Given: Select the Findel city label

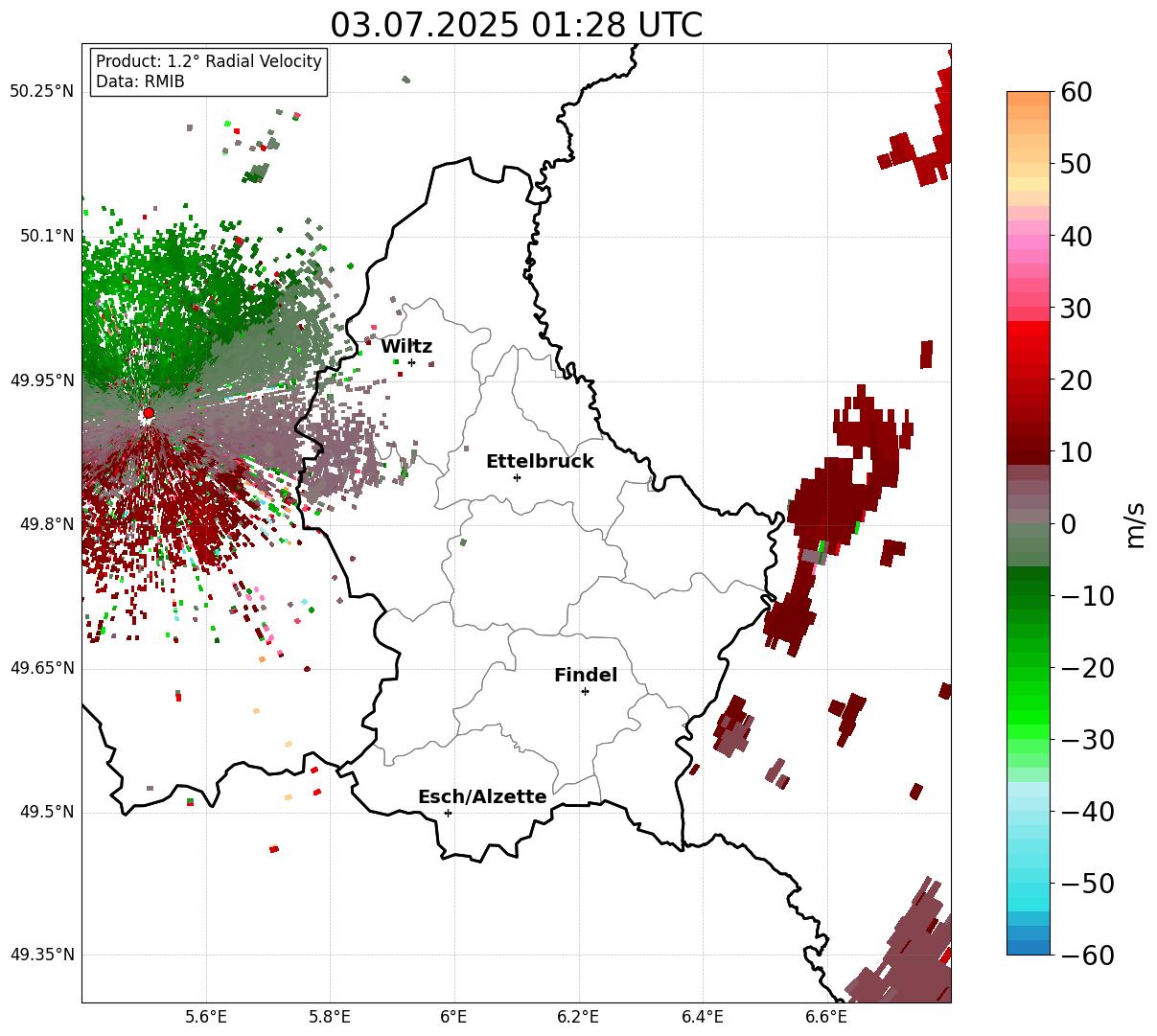Looking at the screenshot, I should click(x=586, y=675).
